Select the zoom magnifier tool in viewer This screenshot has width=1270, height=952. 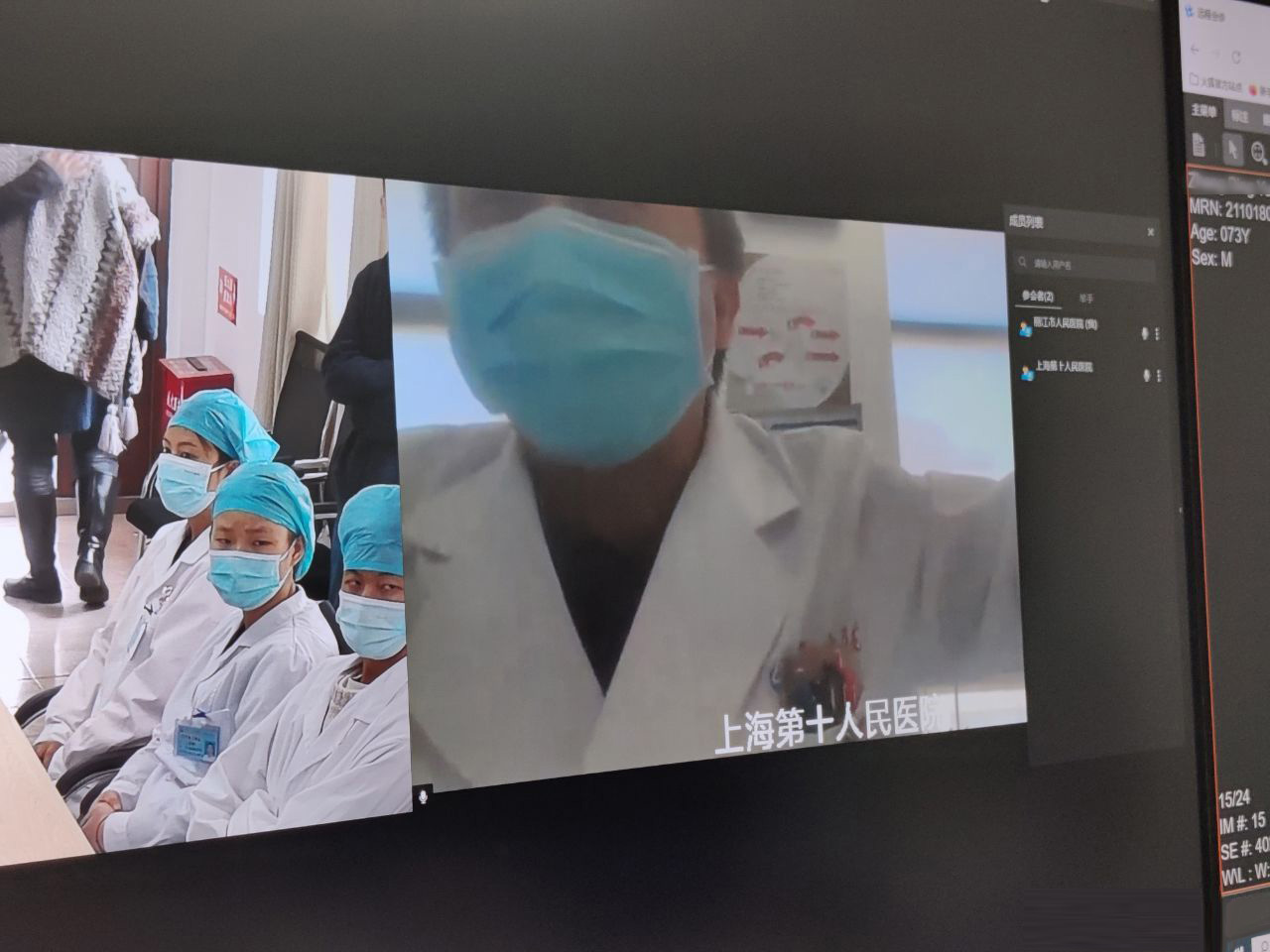1258,152
